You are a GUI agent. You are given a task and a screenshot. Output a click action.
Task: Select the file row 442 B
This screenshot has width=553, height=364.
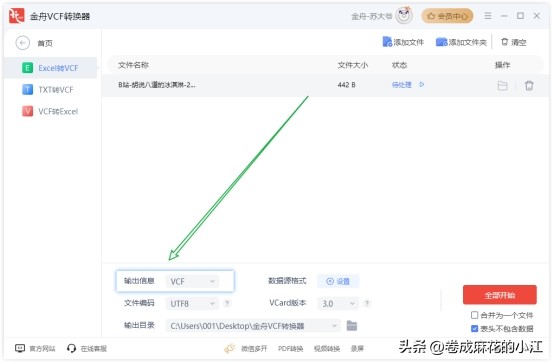click(x=325, y=85)
